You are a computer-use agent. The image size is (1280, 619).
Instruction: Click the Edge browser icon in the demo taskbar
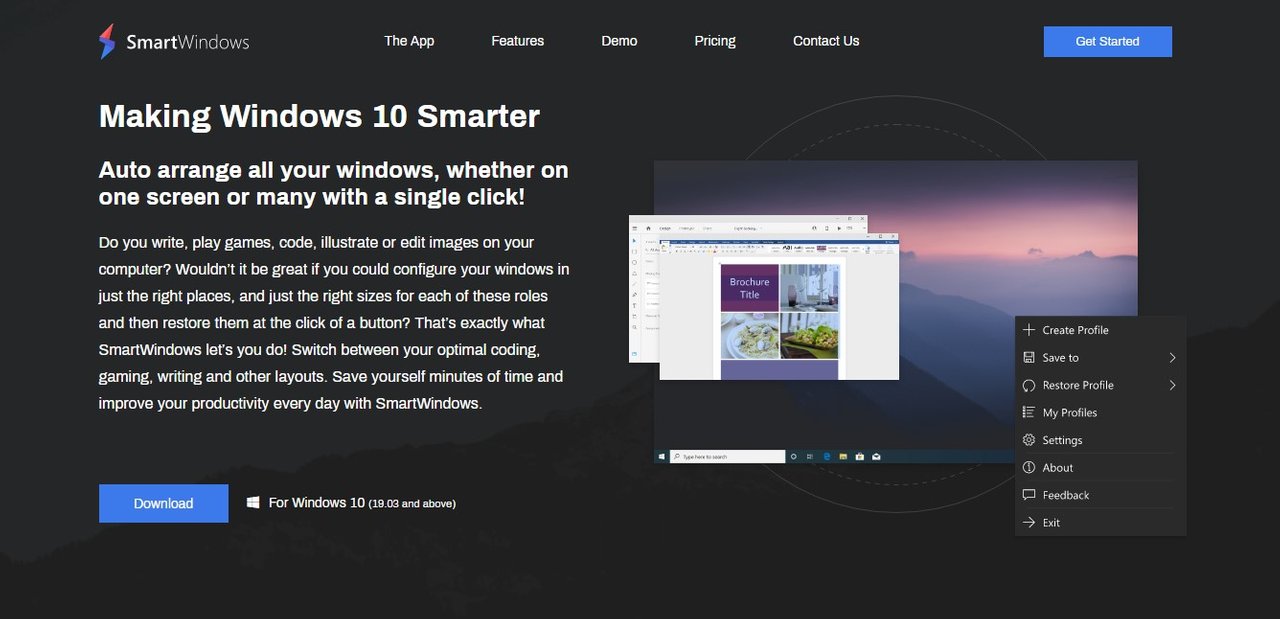(x=827, y=456)
